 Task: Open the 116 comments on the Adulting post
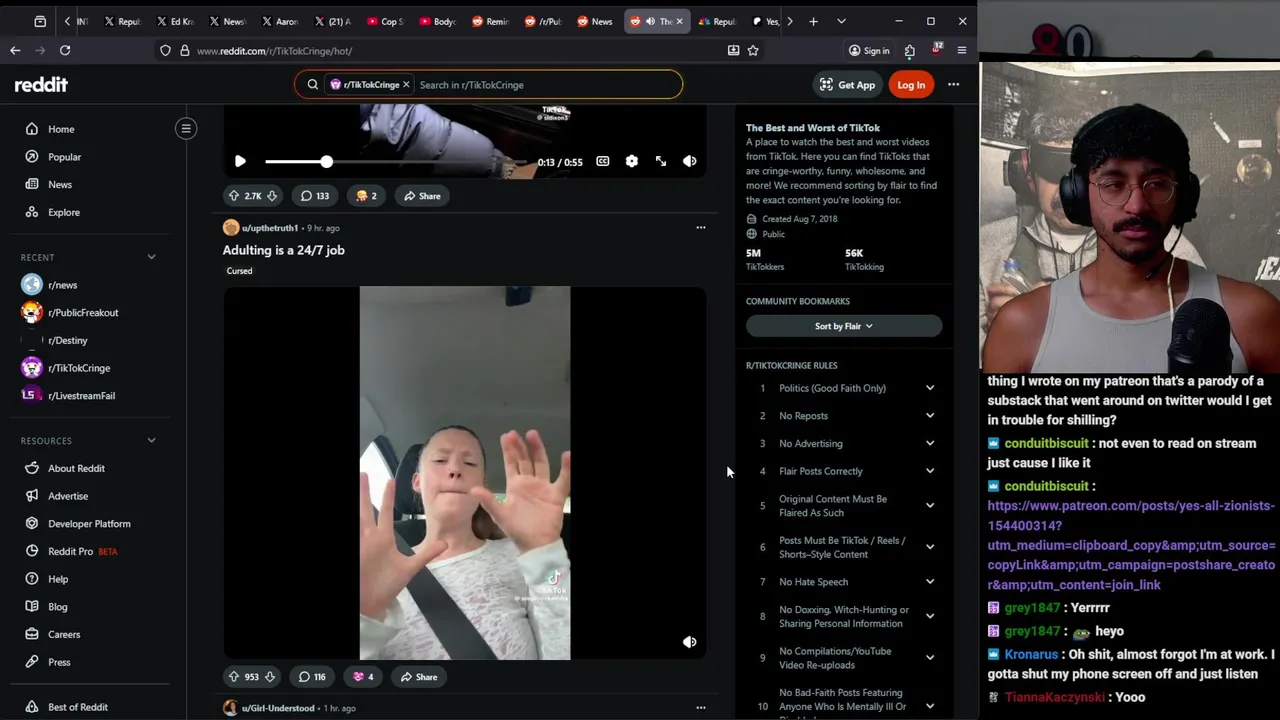(x=312, y=677)
